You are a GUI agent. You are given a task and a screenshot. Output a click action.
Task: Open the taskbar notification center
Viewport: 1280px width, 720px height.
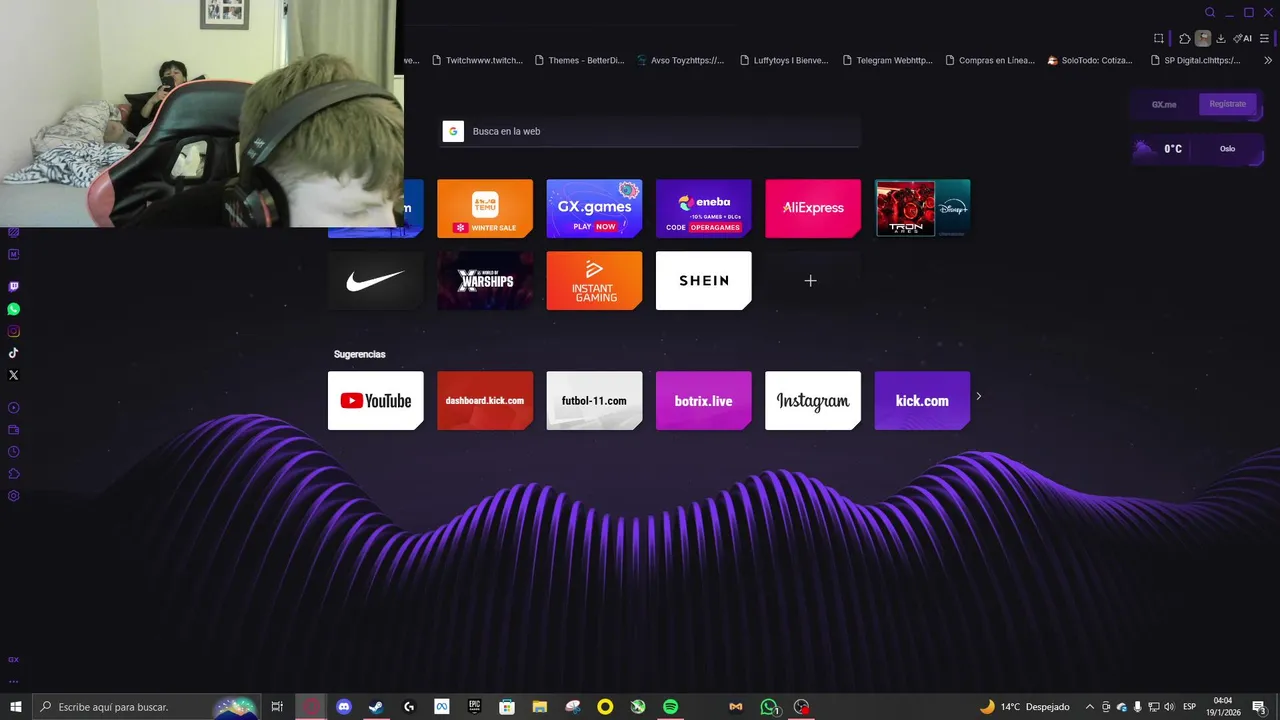1259,707
